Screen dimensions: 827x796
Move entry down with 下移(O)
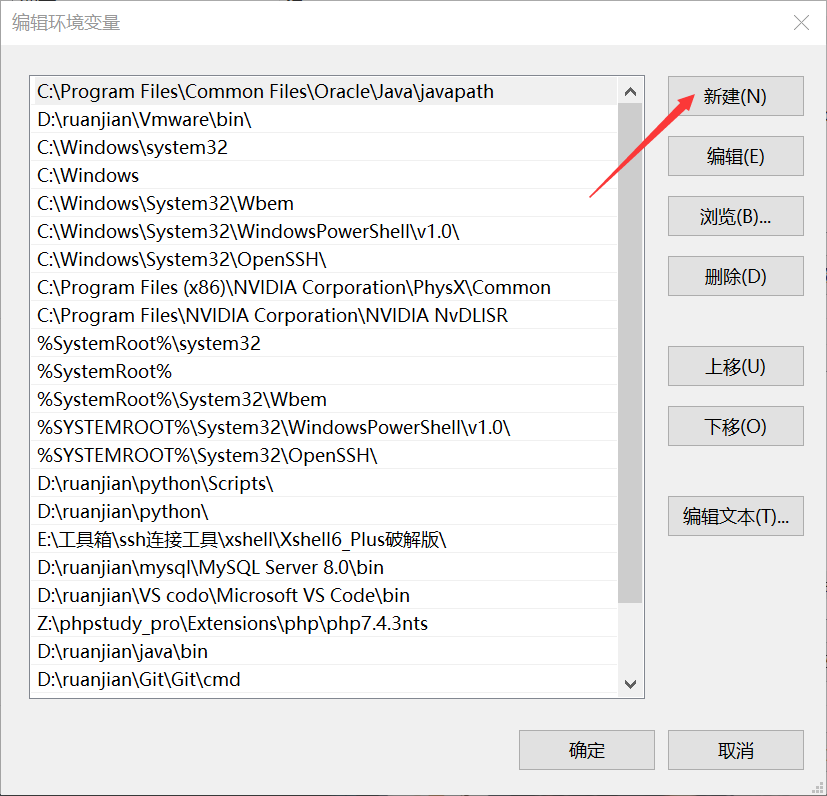[735, 427]
